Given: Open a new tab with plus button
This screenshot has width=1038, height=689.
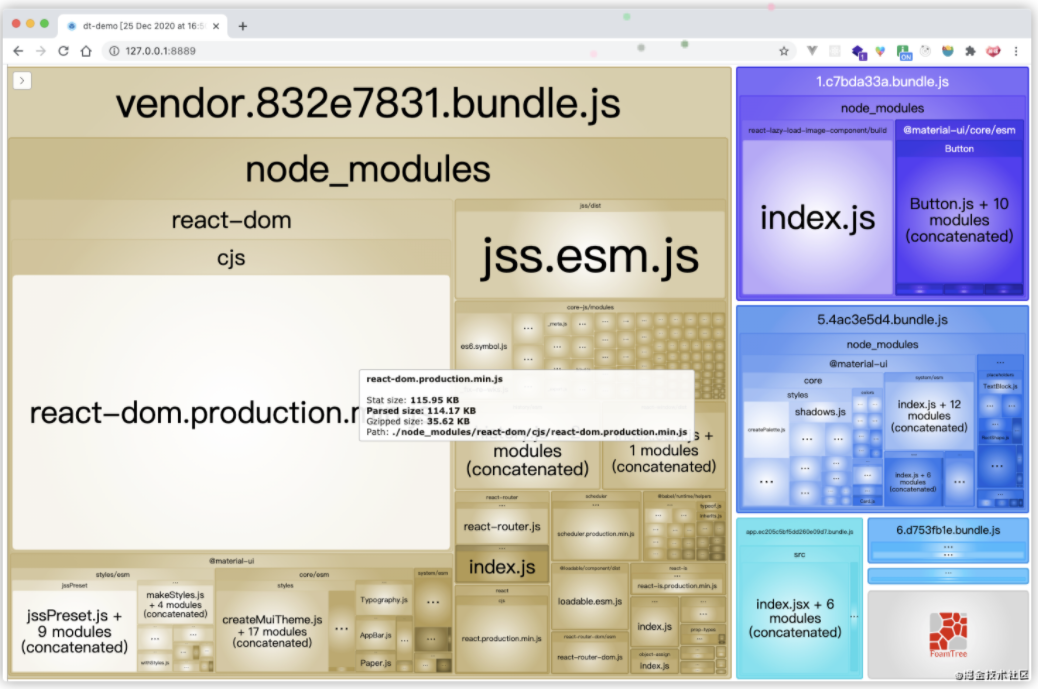Looking at the screenshot, I should (x=242, y=26).
